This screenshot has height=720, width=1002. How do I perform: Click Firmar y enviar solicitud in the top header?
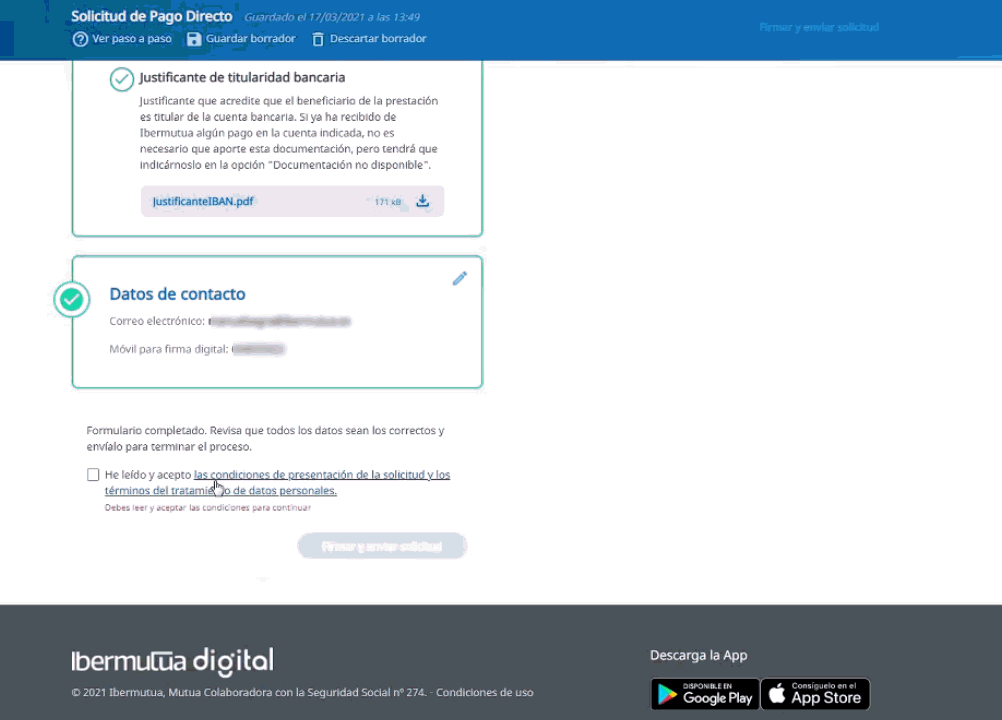click(818, 27)
